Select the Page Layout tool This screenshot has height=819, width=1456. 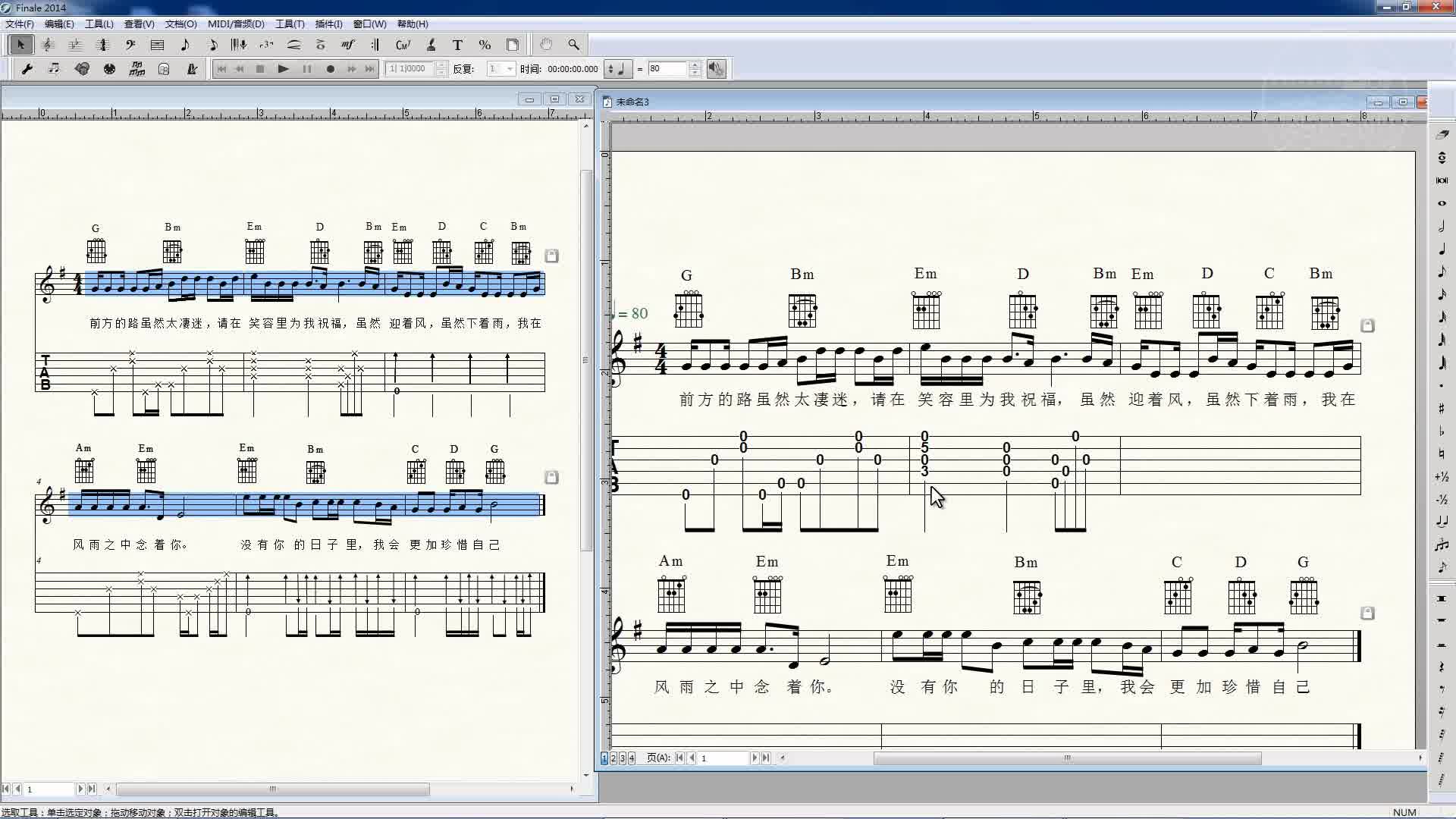pyautogui.click(x=512, y=45)
